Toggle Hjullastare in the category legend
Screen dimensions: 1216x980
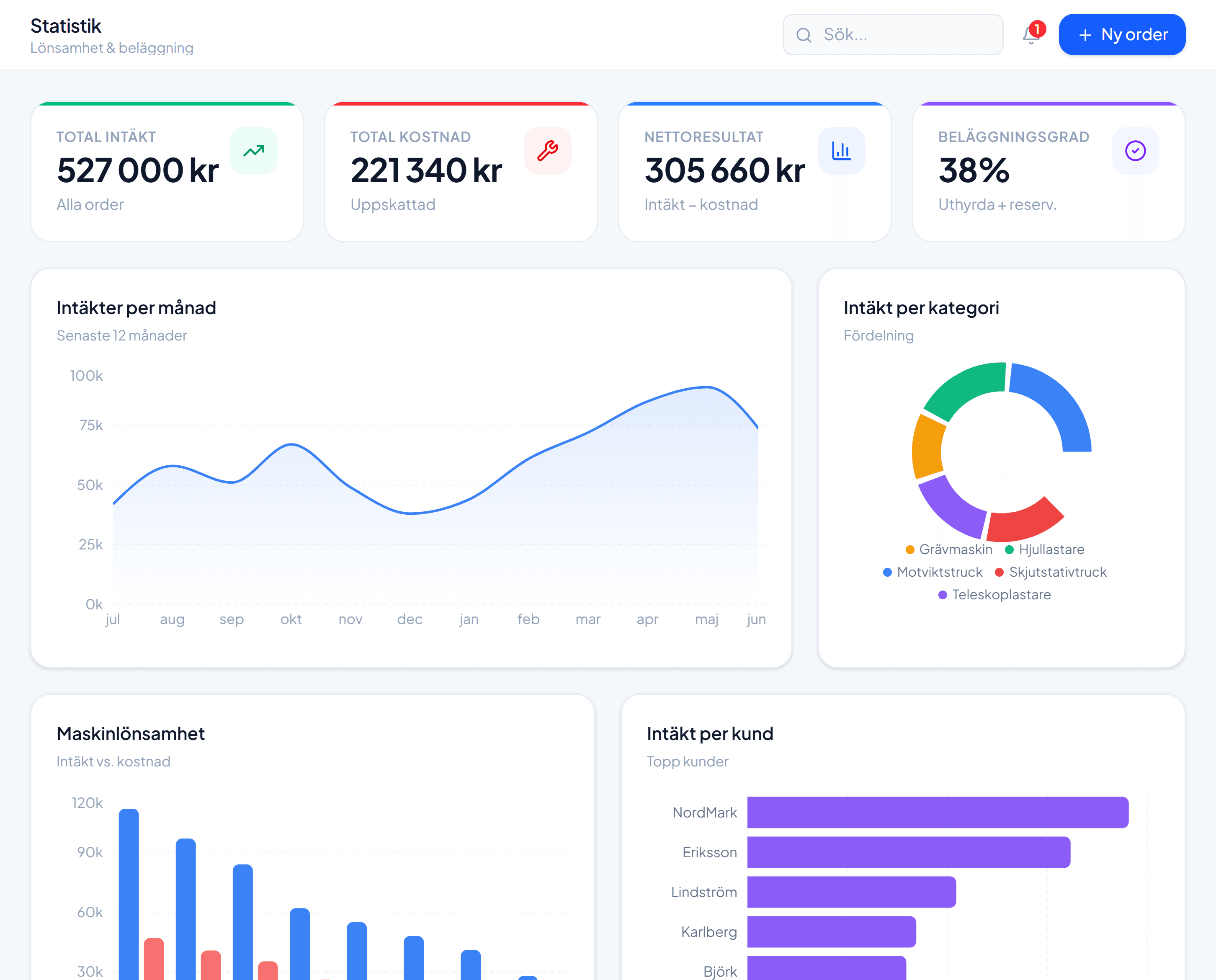click(x=1044, y=549)
